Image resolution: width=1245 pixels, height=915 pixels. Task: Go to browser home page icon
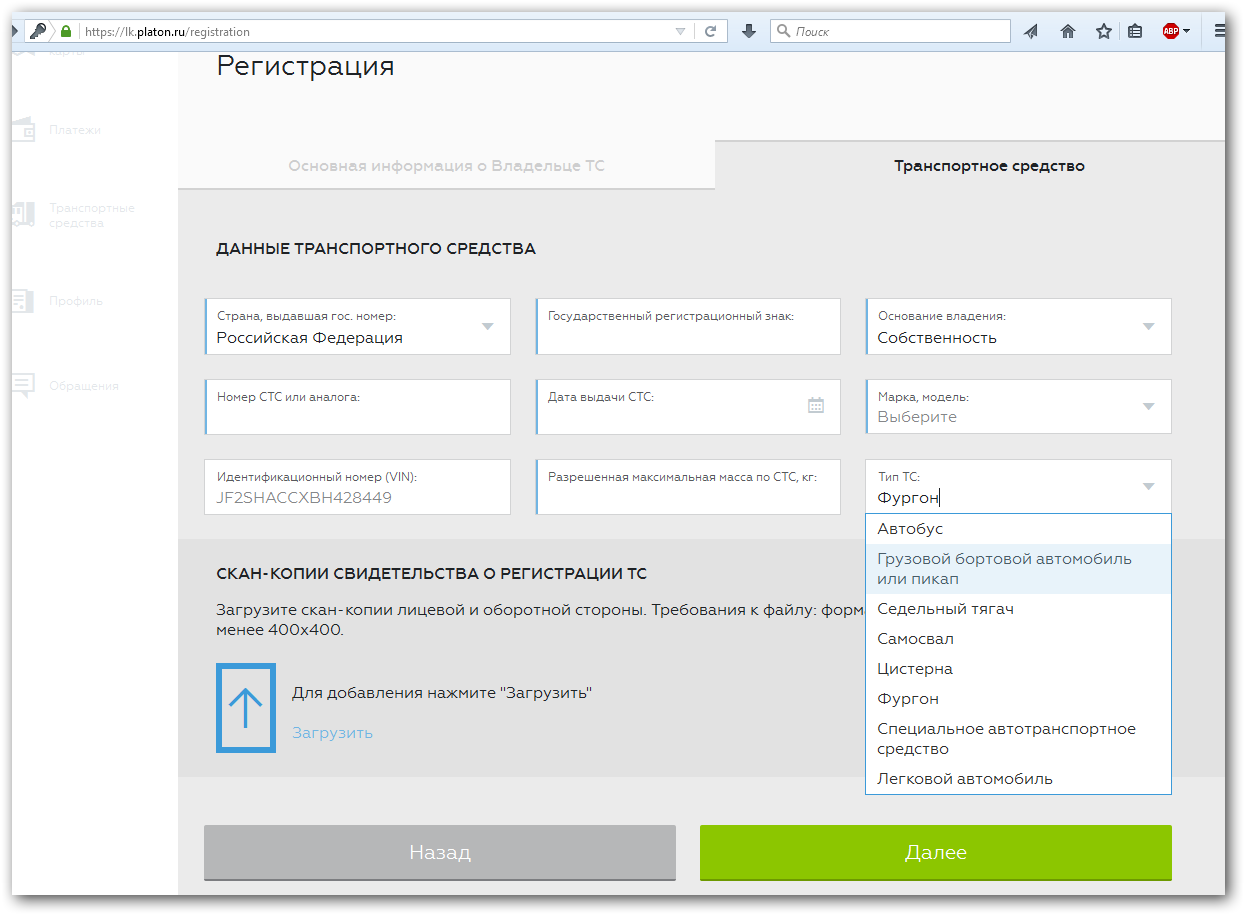1067,31
